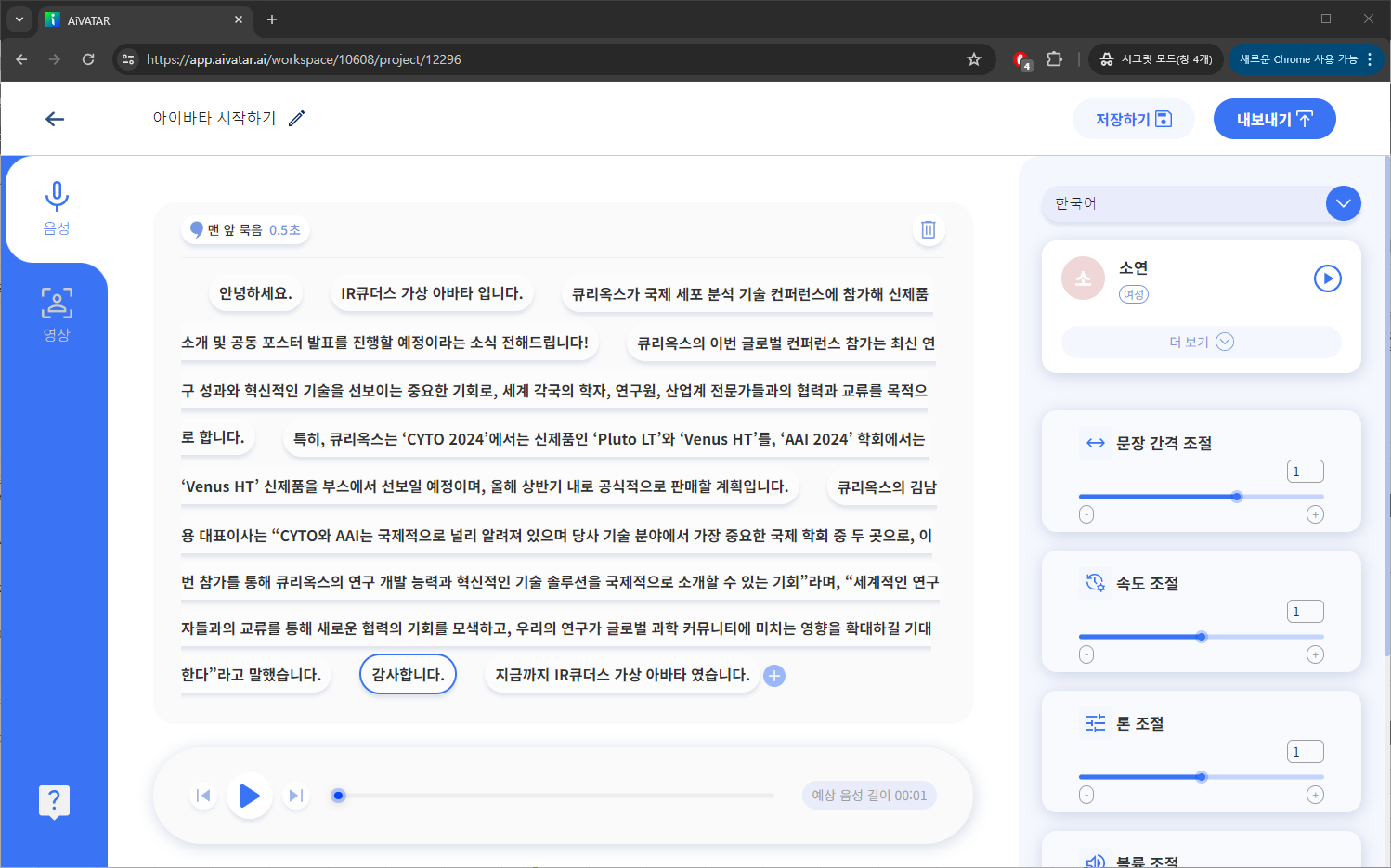Adjust the 맨 앞 묵음 0.5초 setting
Screen dimensions: 1391x868
pyautogui.click(x=245, y=229)
